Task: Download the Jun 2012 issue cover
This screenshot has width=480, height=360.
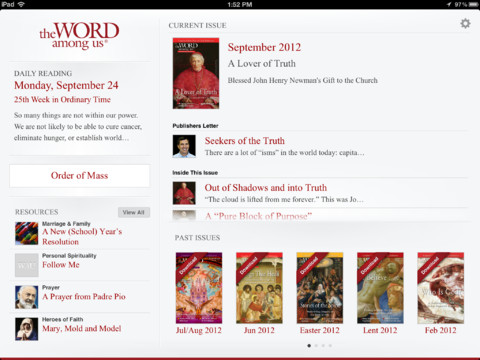Action: tap(259, 288)
